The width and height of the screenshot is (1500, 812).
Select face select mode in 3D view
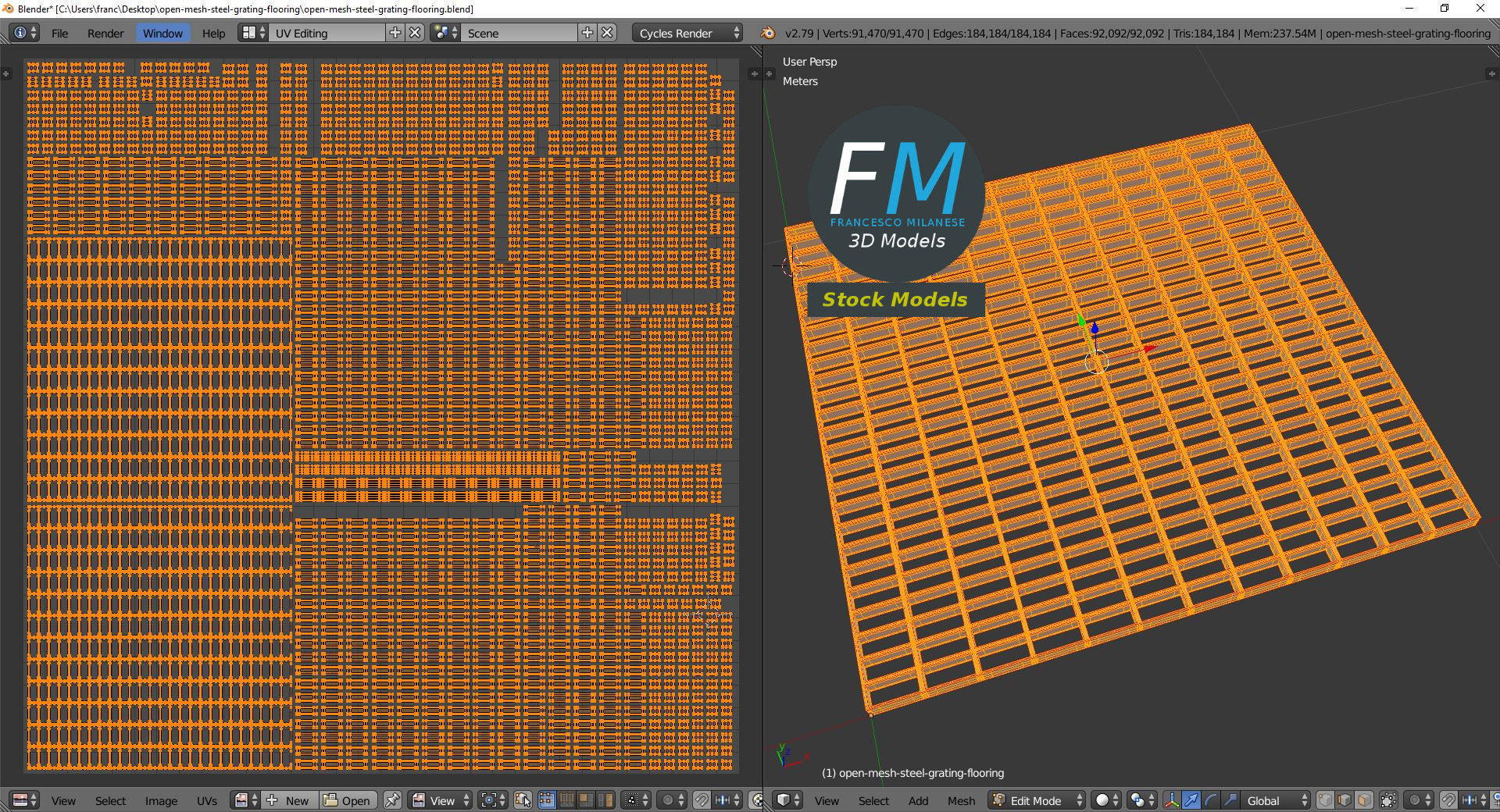(1363, 800)
